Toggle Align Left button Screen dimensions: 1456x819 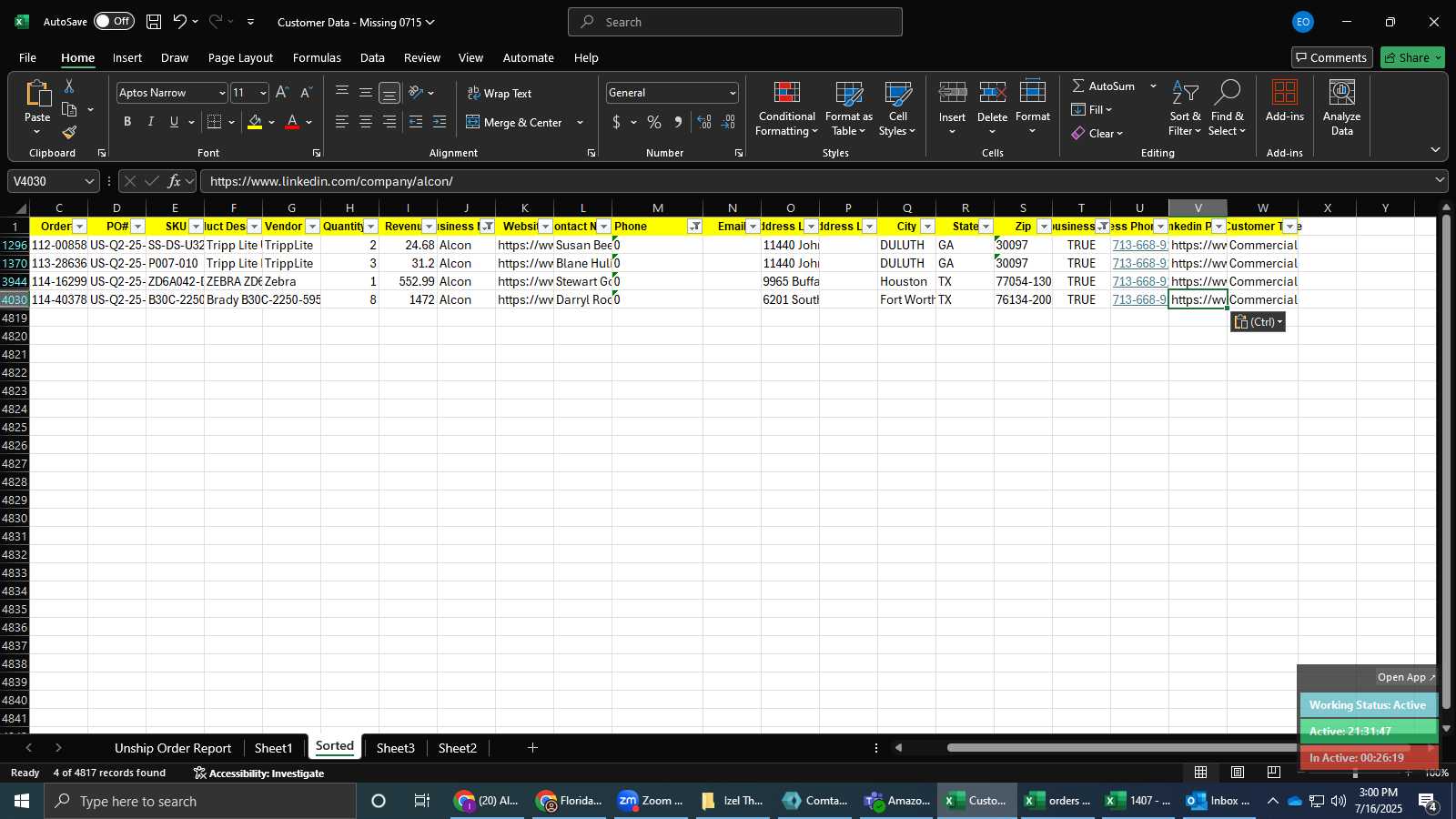click(342, 122)
